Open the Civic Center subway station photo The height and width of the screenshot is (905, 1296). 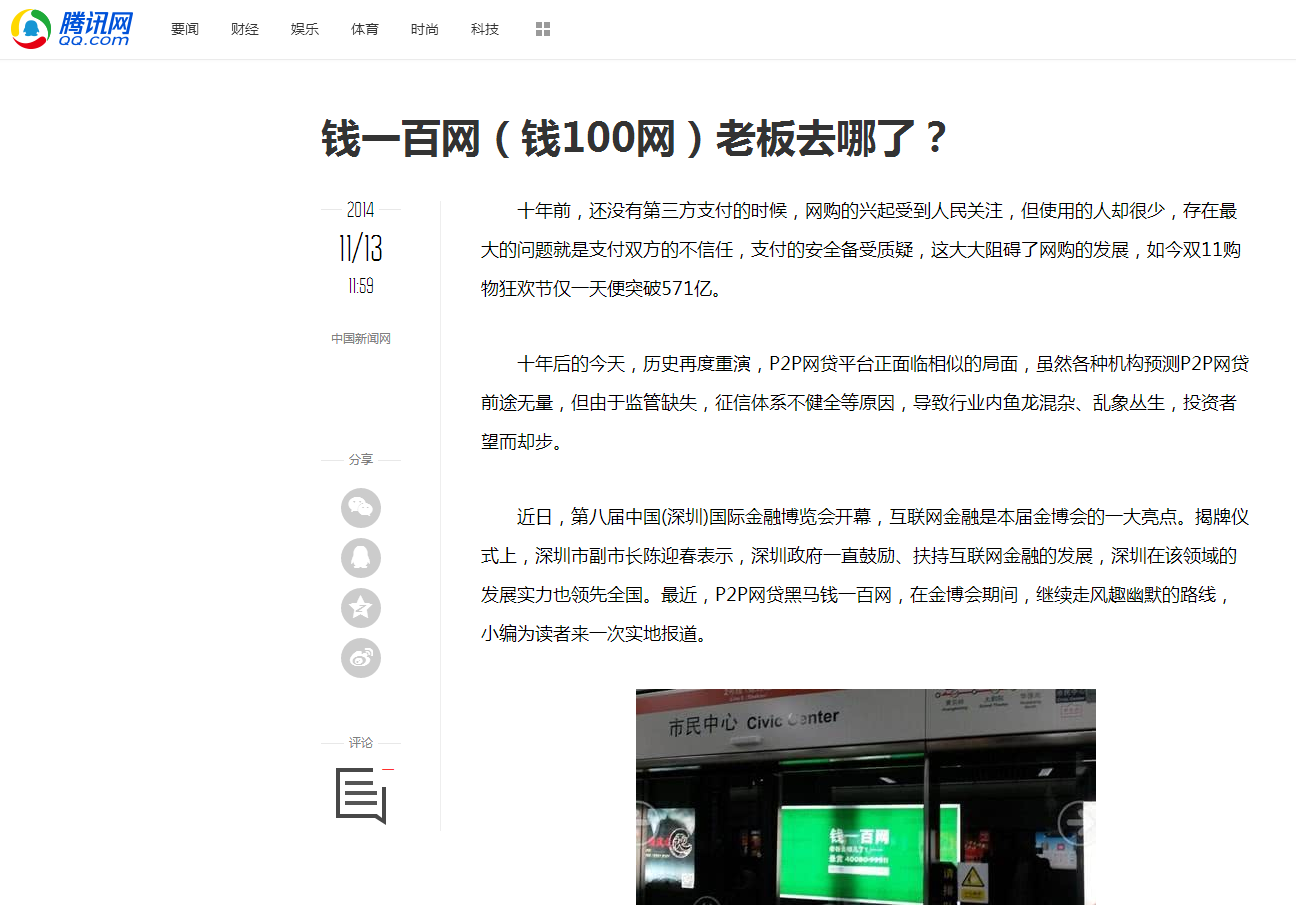pos(866,797)
